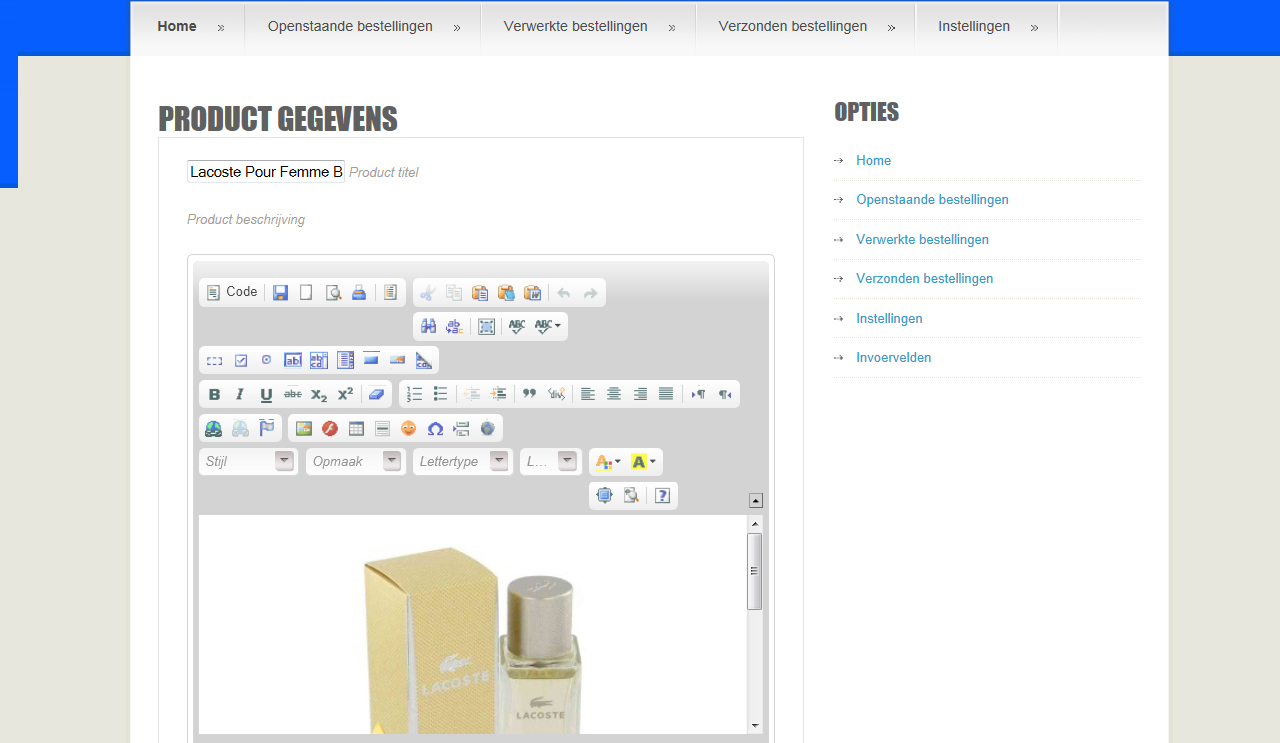This screenshot has height=743, width=1280.
Task: Open the Find binoculars icon
Action: [x=428, y=326]
